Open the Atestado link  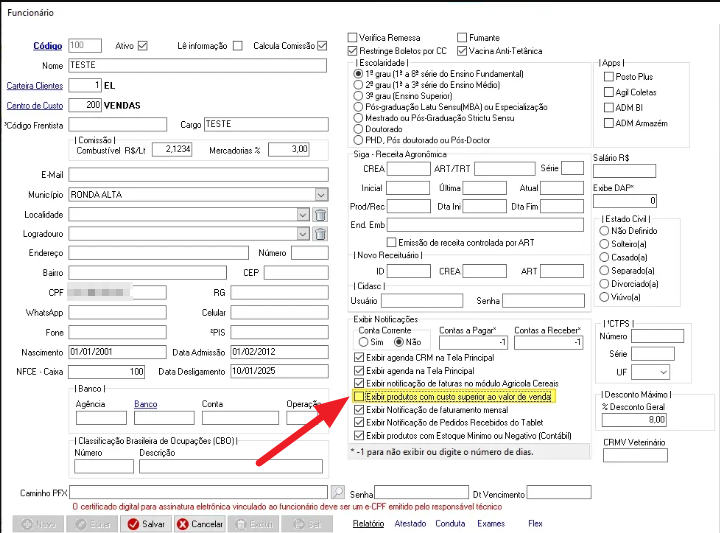(410, 523)
